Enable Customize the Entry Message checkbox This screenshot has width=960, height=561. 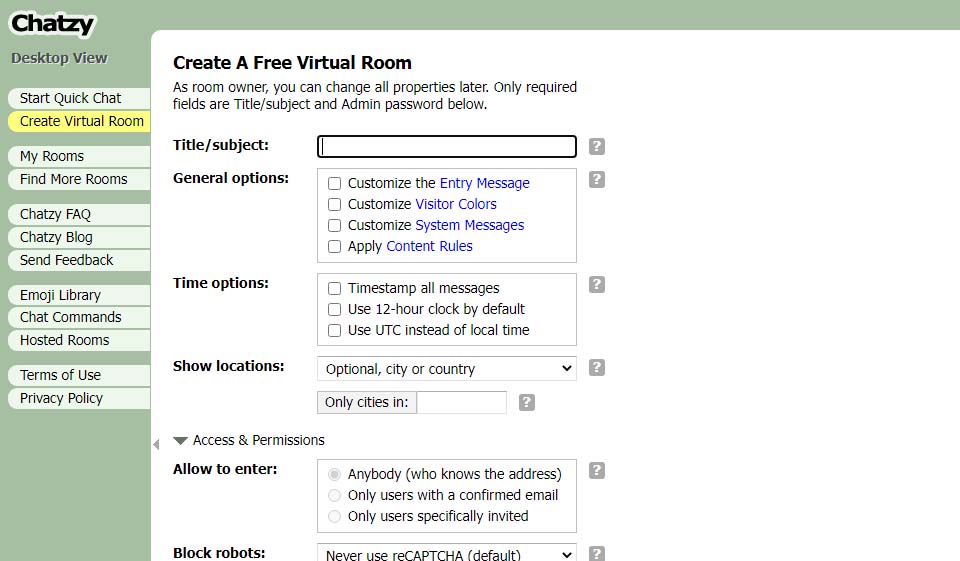pos(335,184)
